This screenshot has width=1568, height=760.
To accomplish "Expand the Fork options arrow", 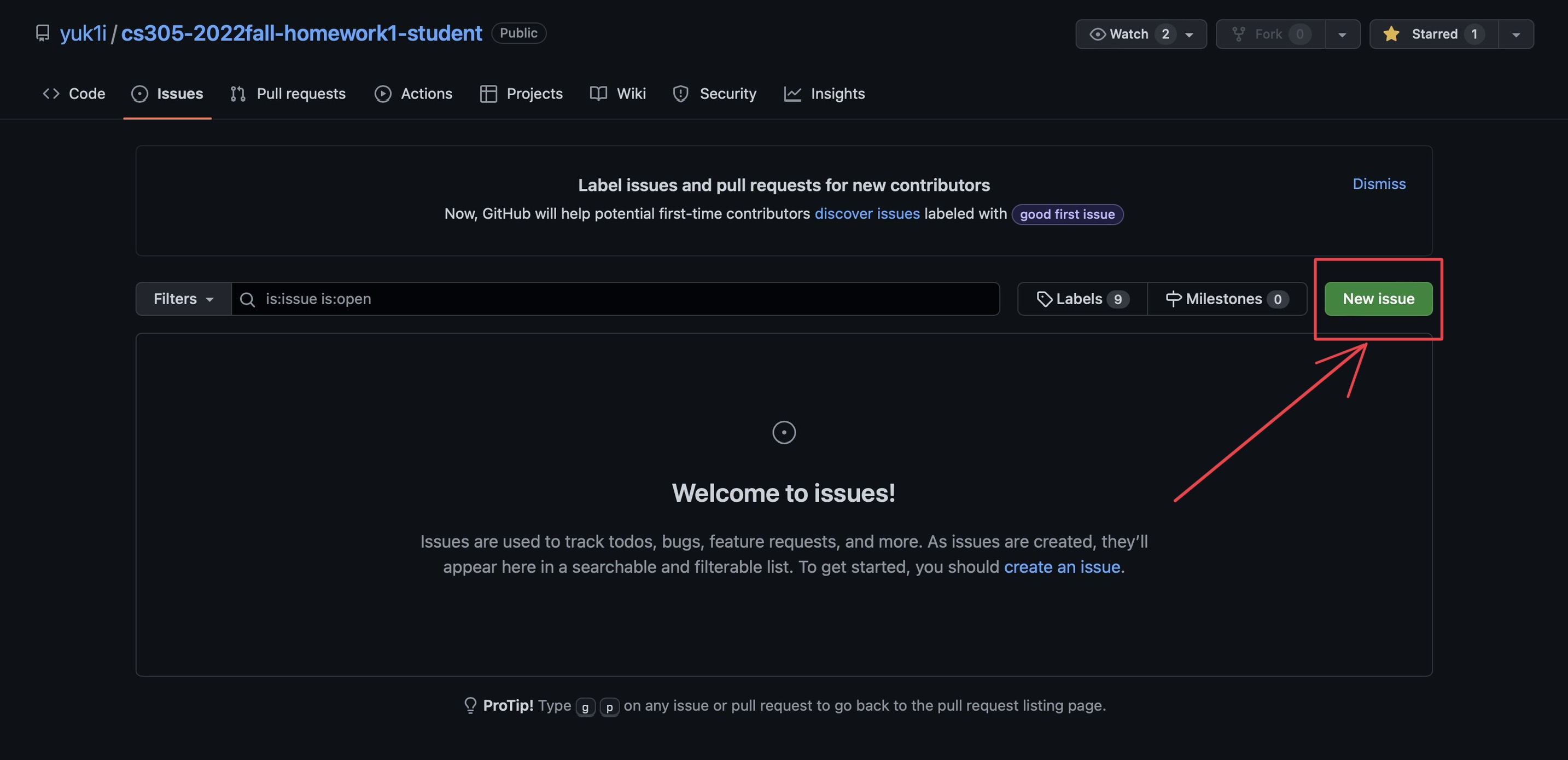I will point(1342,34).
